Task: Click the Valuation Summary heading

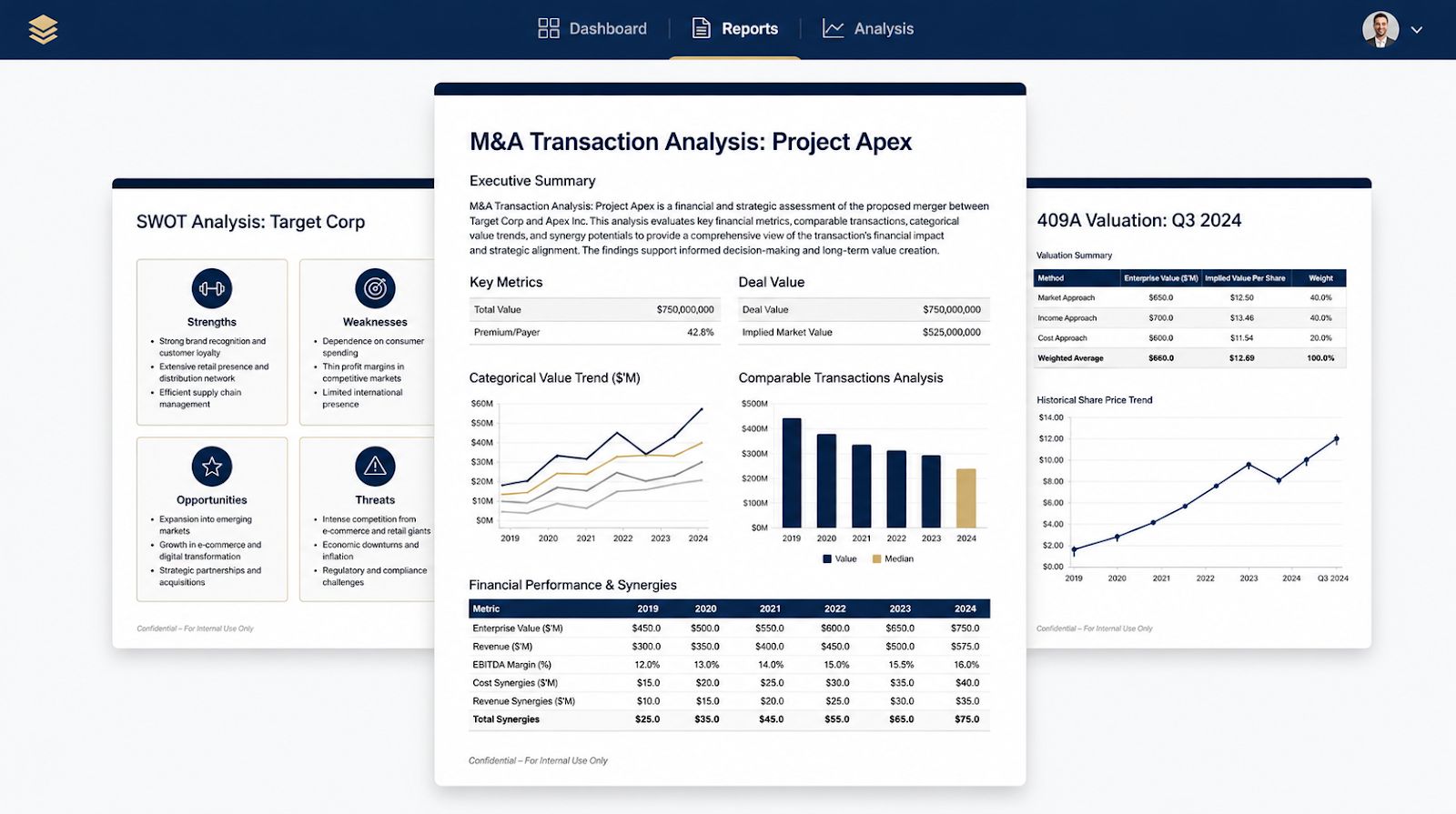Action: click(x=1074, y=256)
